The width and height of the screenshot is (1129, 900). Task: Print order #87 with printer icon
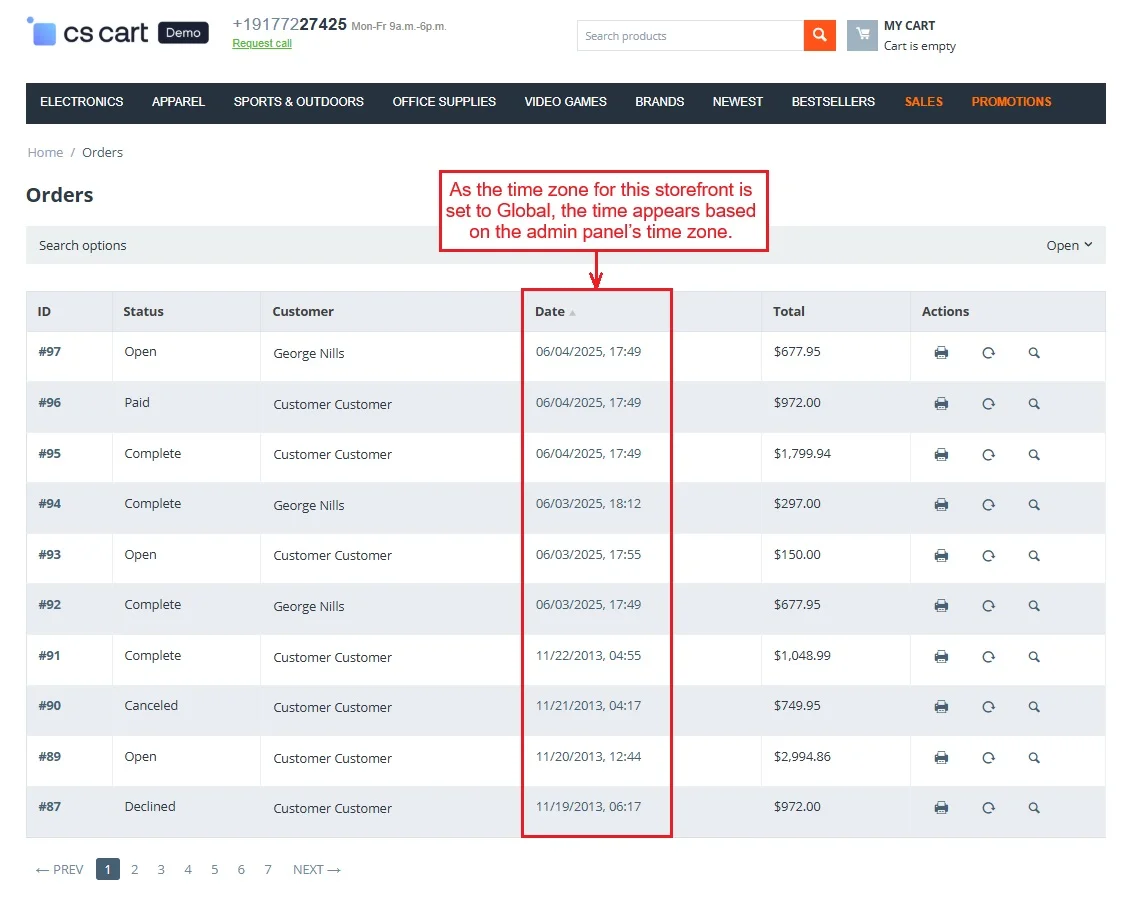pos(941,808)
